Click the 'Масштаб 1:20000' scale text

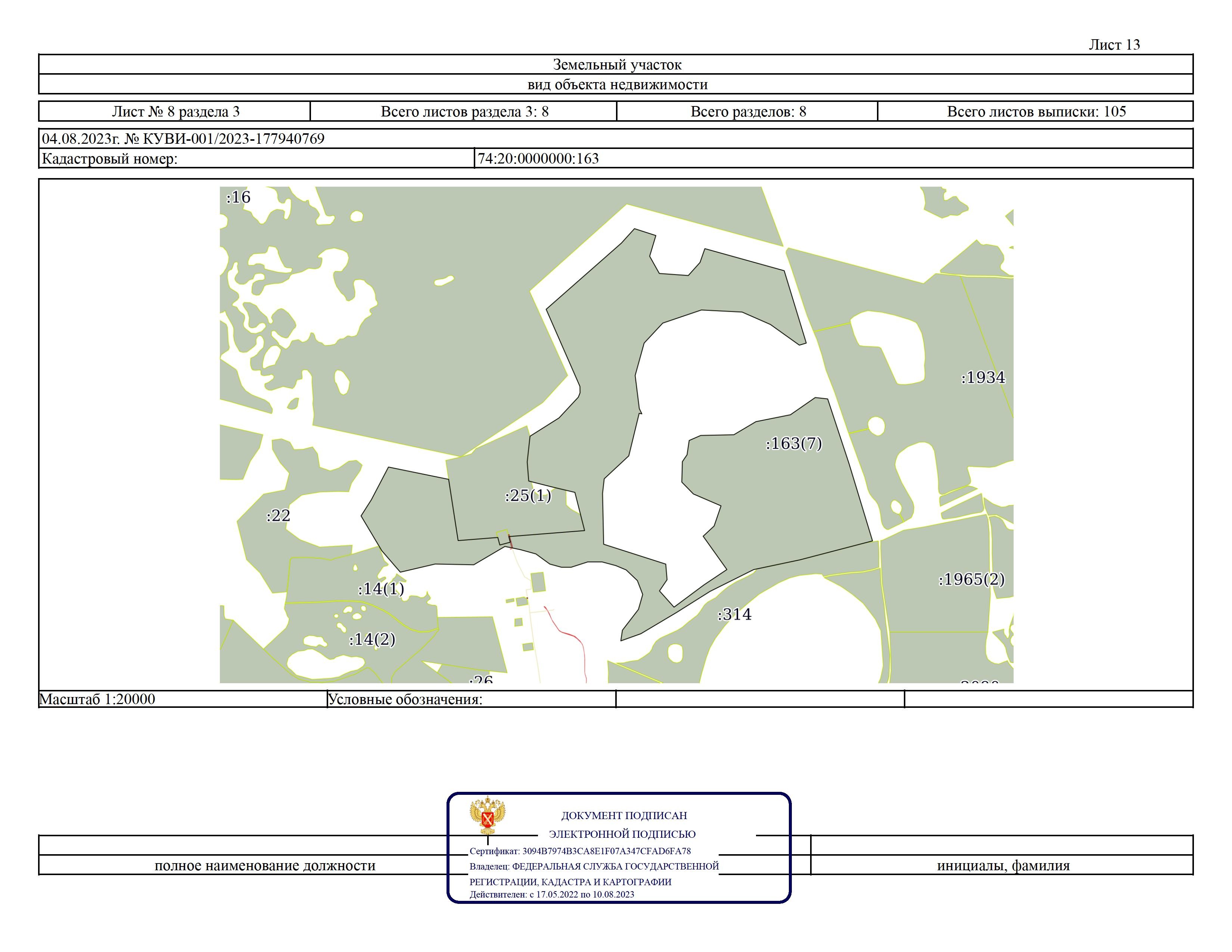click(97, 699)
